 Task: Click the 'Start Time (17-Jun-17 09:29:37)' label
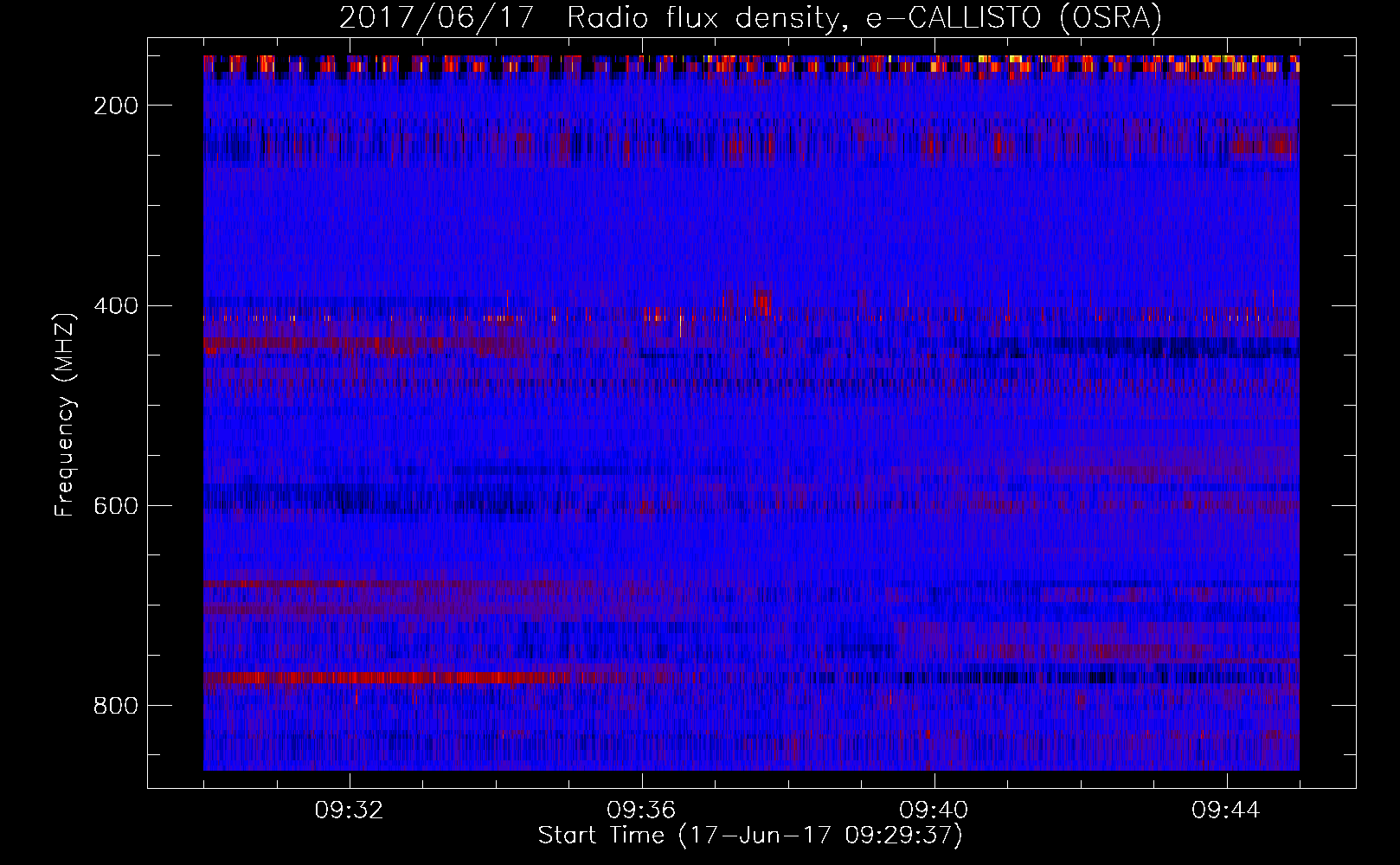coord(750,836)
